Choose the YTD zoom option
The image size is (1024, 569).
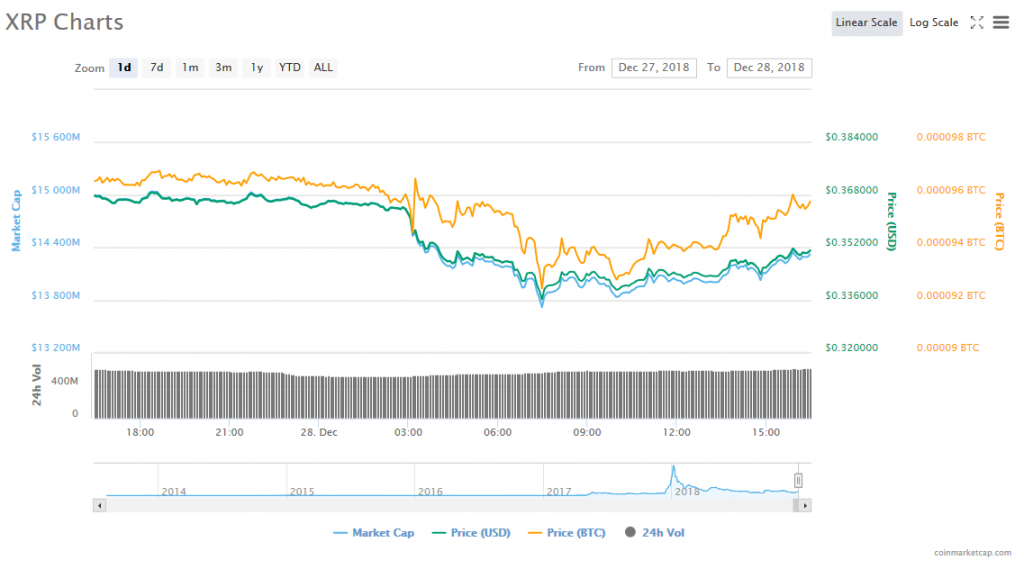290,68
